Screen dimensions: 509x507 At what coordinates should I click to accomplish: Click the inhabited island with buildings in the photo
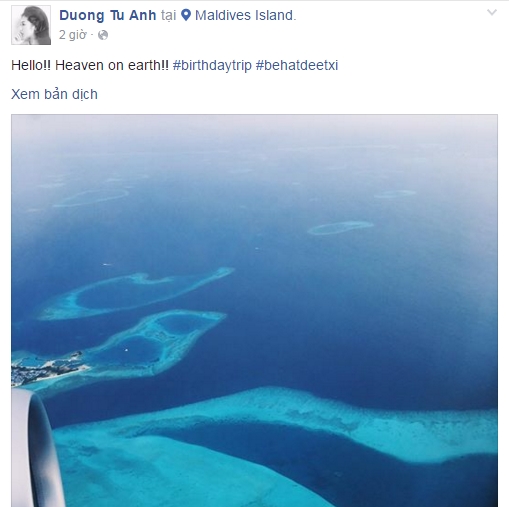[47, 368]
